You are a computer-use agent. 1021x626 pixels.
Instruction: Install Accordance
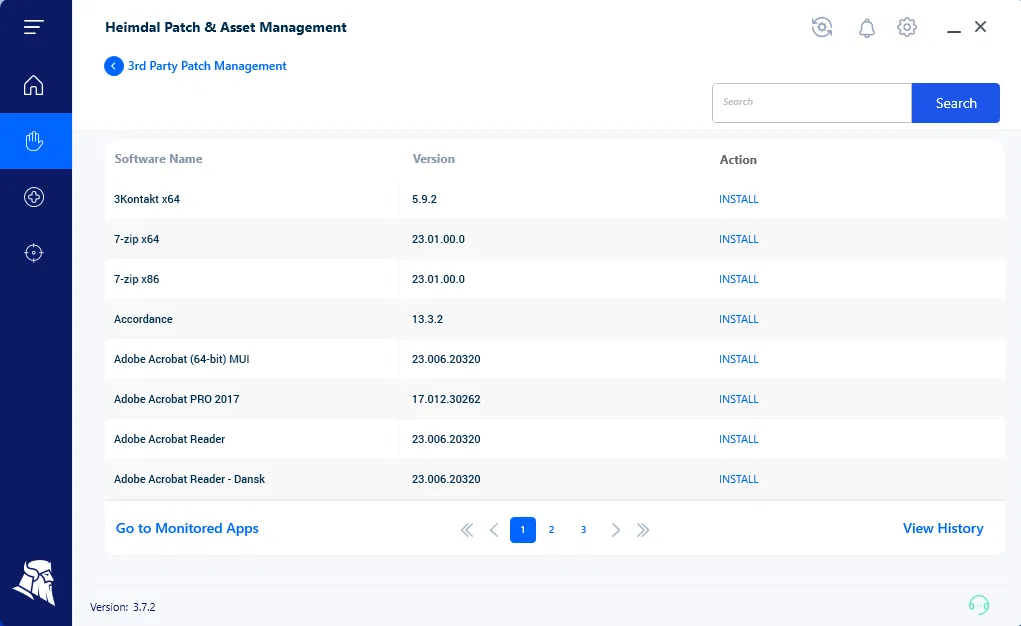[x=738, y=319]
